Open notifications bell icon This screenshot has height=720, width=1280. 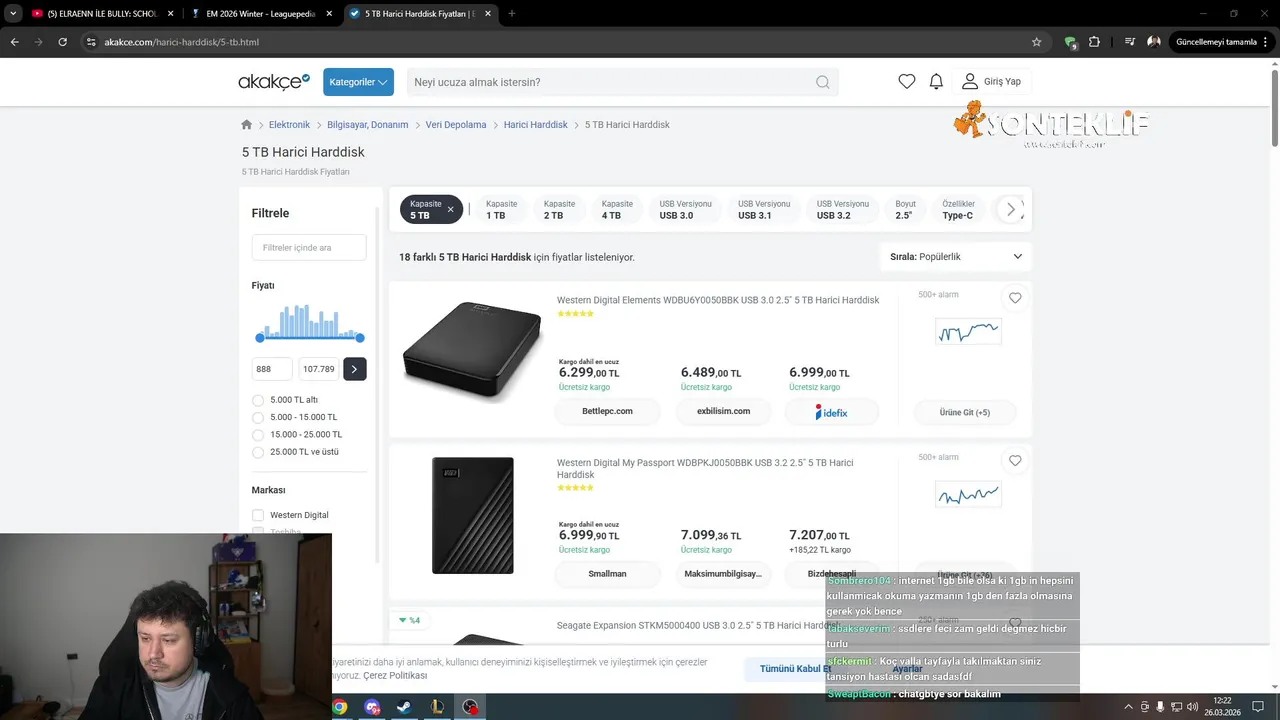tap(936, 82)
